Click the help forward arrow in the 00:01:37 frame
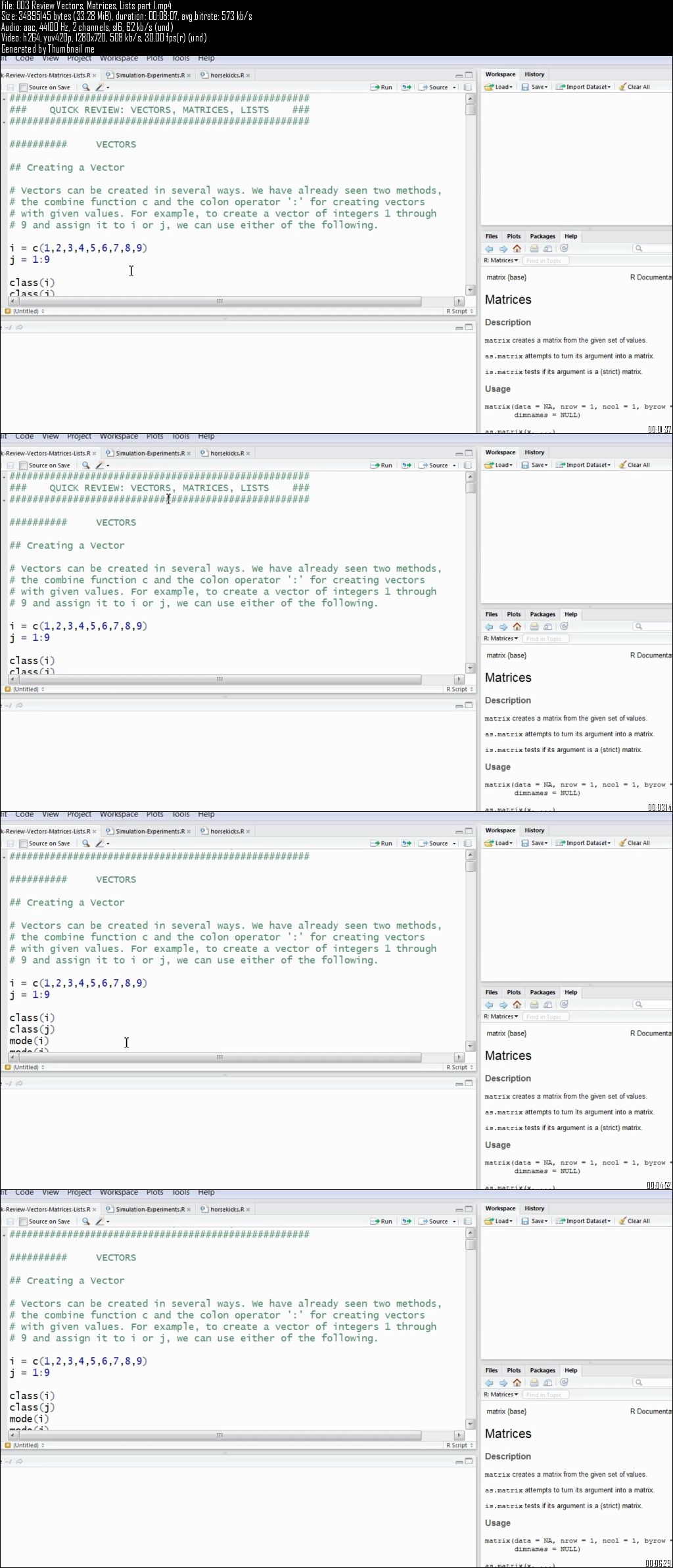This screenshot has width=673, height=1568. pyautogui.click(x=503, y=249)
